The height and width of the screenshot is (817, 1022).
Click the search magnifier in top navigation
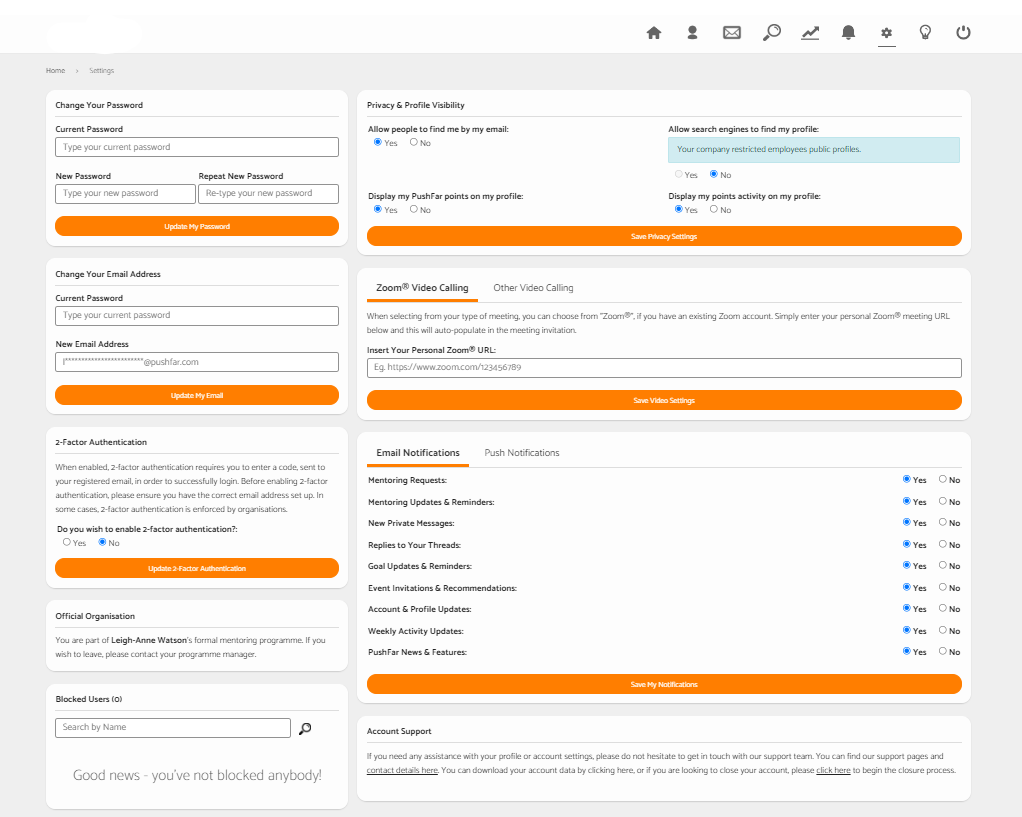[771, 33]
